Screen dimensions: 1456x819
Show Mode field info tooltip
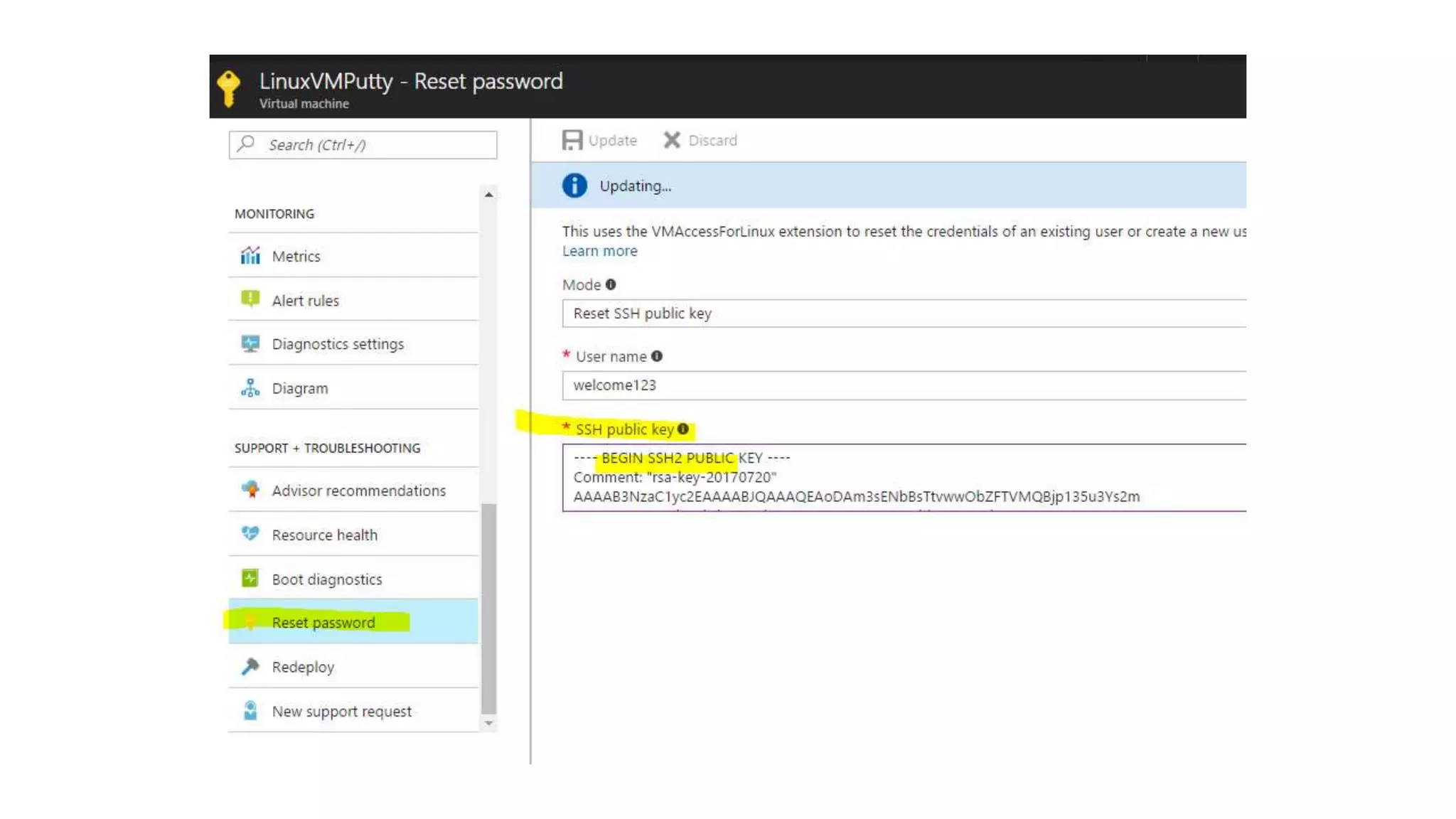pyautogui.click(x=611, y=284)
